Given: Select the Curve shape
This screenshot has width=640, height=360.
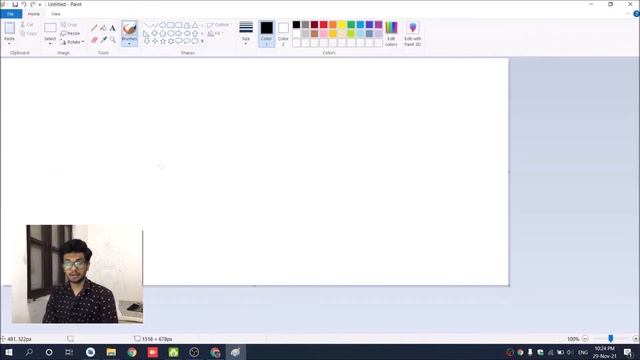Looking at the screenshot, I should point(154,25).
